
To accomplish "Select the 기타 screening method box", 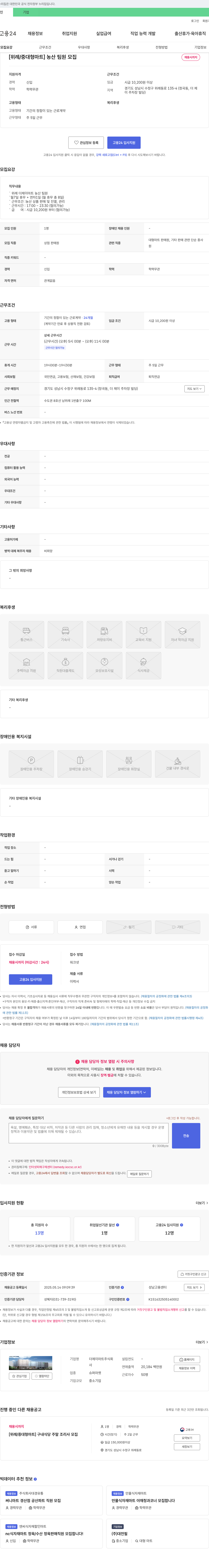I will pos(177,927).
